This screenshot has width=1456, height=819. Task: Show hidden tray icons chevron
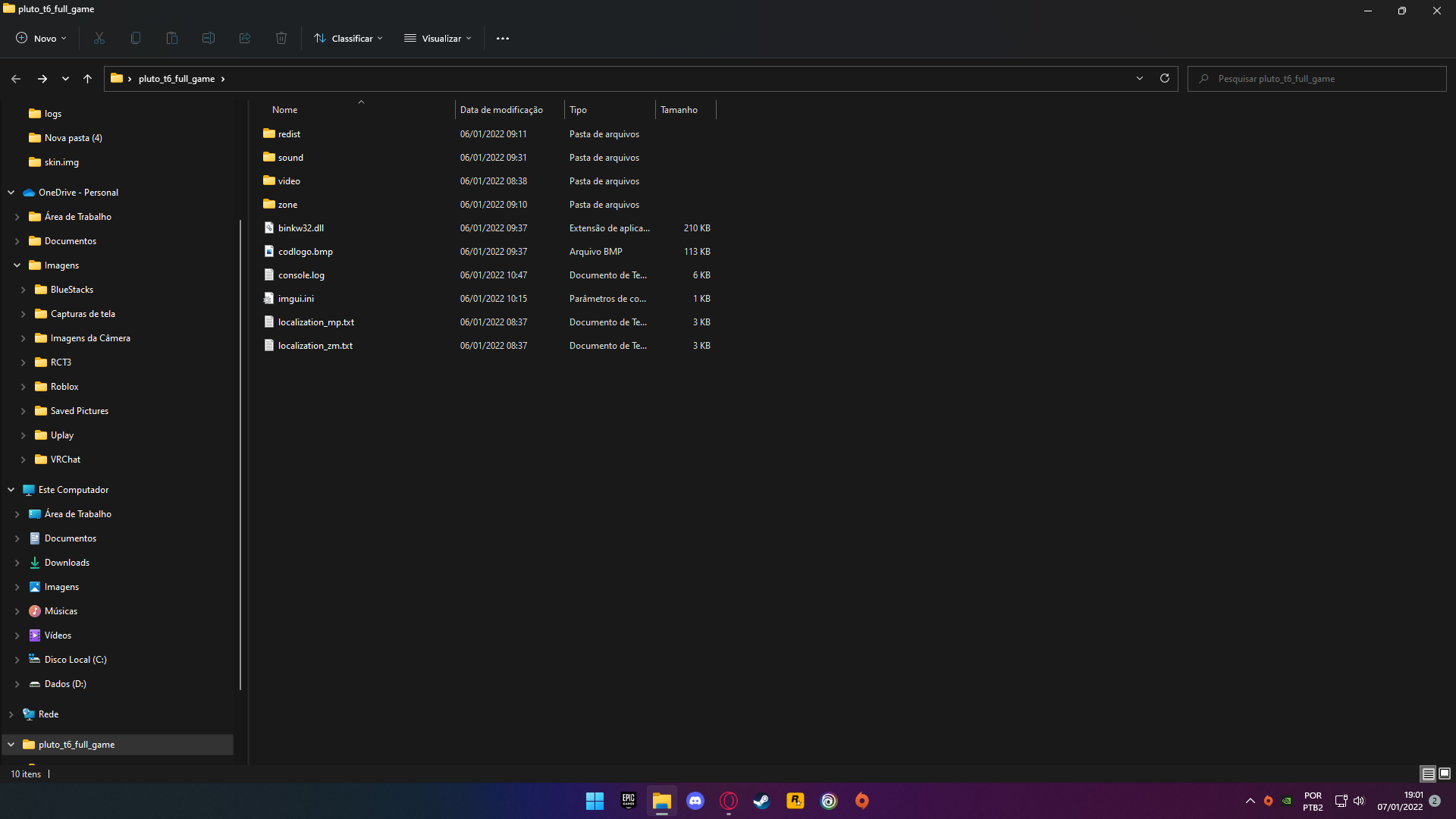click(x=1250, y=801)
